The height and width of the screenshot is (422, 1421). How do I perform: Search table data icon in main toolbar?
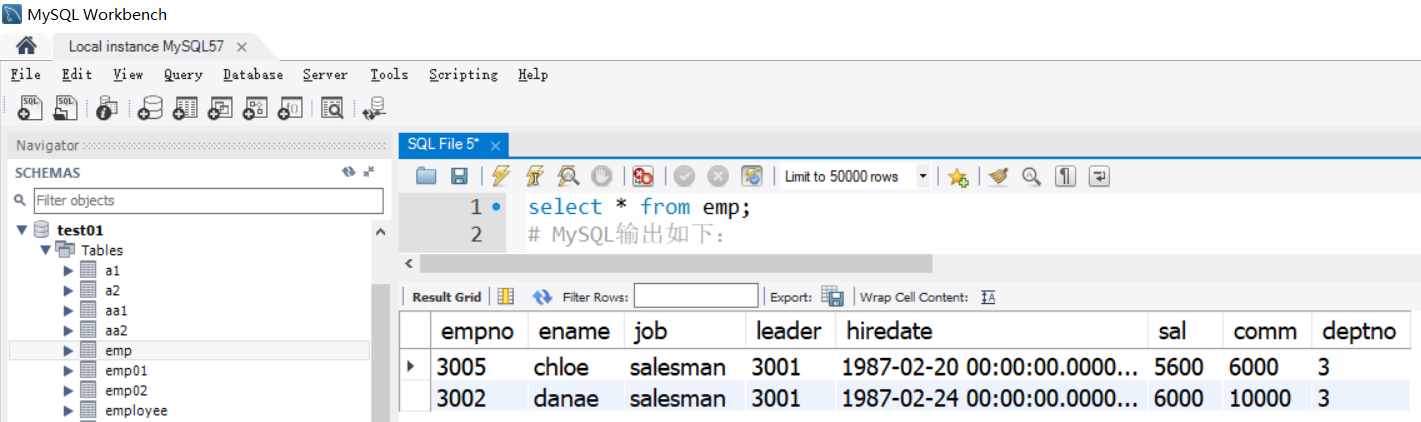point(332,108)
